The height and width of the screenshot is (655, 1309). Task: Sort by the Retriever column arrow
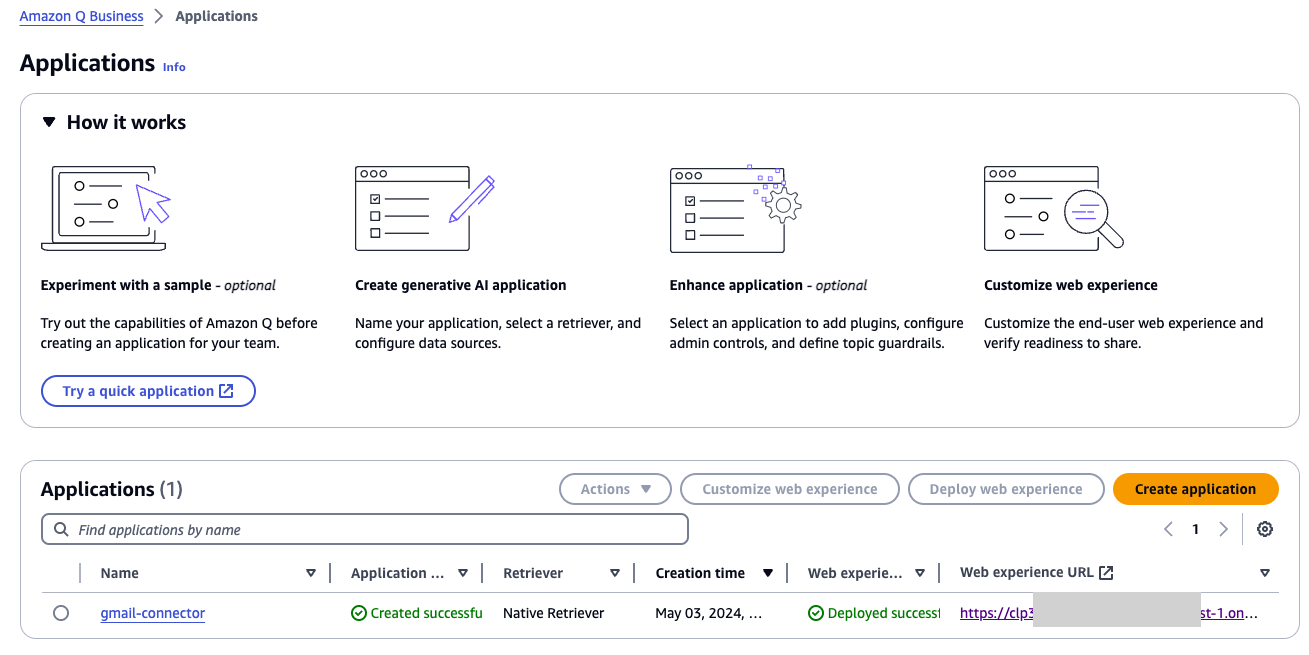(x=615, y=573)
